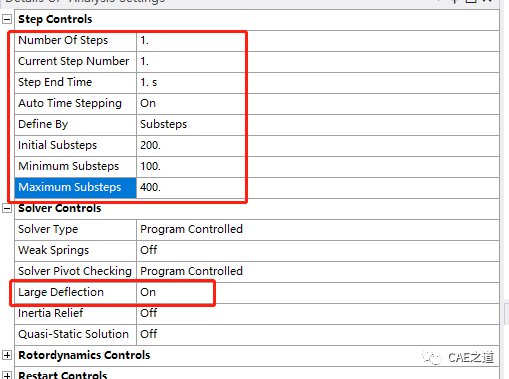Expand the Restart Controls section
This screenshot has height=379, width=509.
pos(7,375)
